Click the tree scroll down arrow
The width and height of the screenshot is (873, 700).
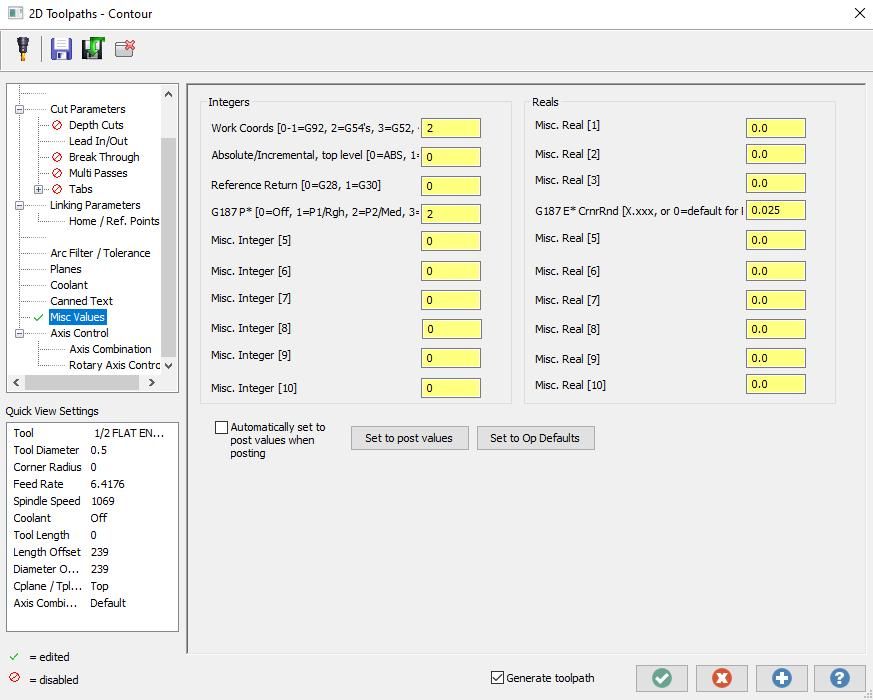coord(169,366)
